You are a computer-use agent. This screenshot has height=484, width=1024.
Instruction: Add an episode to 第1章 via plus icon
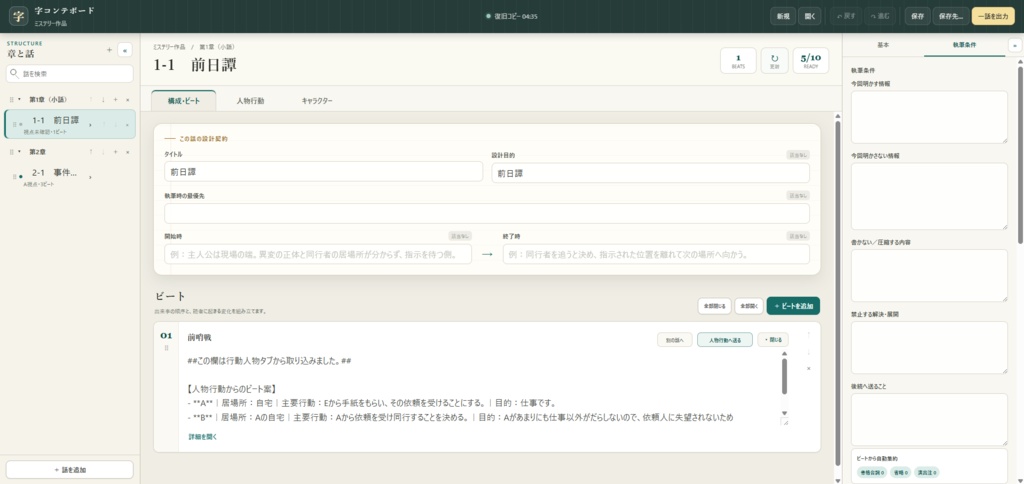point(115,99)
